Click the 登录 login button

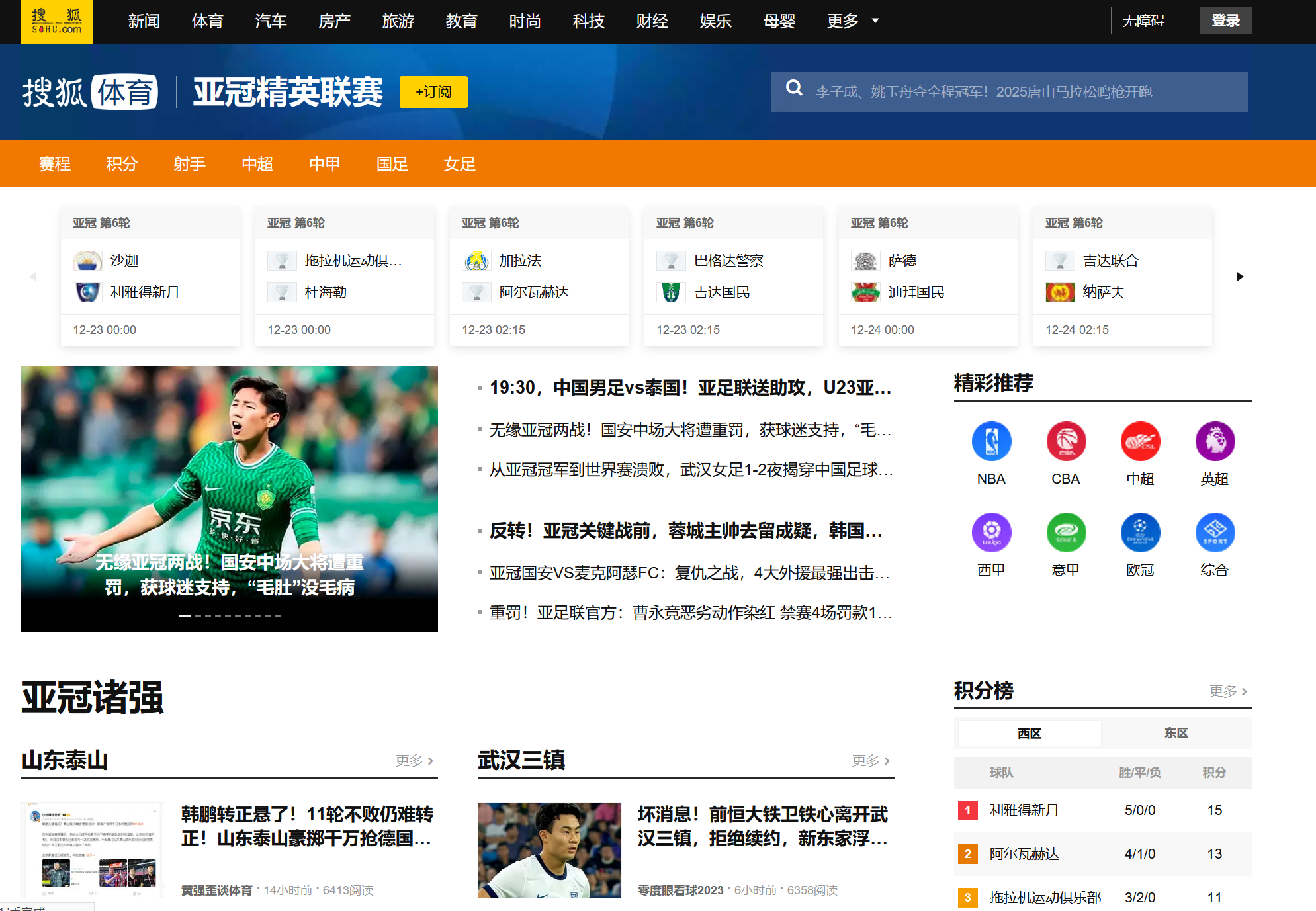(1225, 21)
